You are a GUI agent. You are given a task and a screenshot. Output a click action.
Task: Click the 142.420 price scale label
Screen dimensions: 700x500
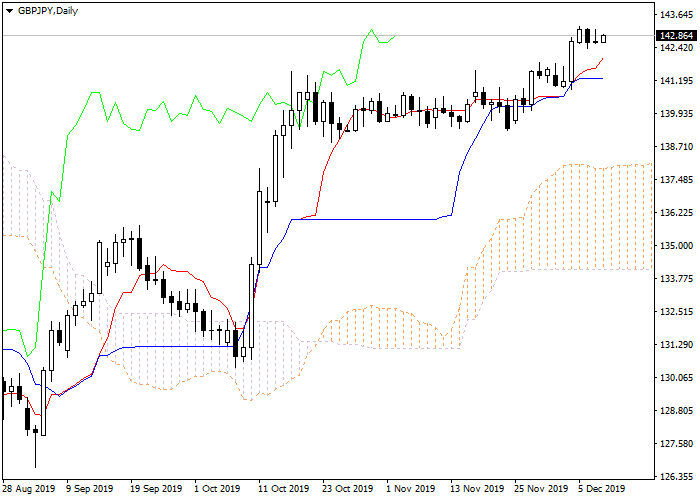[676, 48]
